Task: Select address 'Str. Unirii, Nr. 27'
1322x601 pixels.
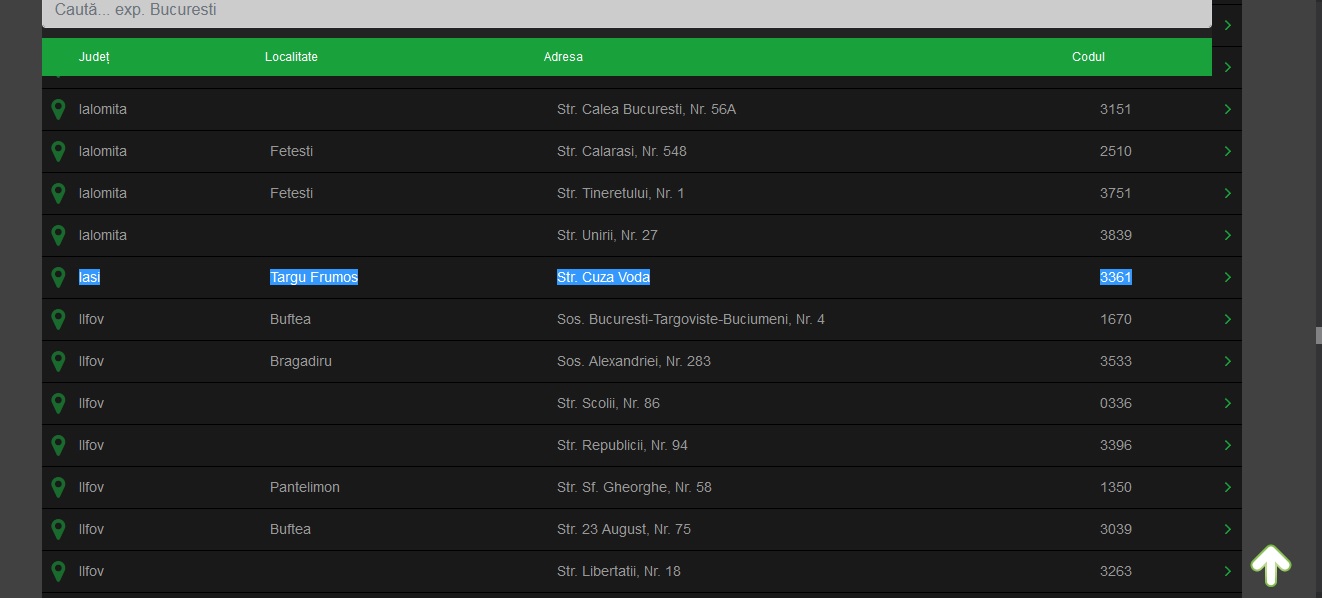Action: click(x=607, y=235)
